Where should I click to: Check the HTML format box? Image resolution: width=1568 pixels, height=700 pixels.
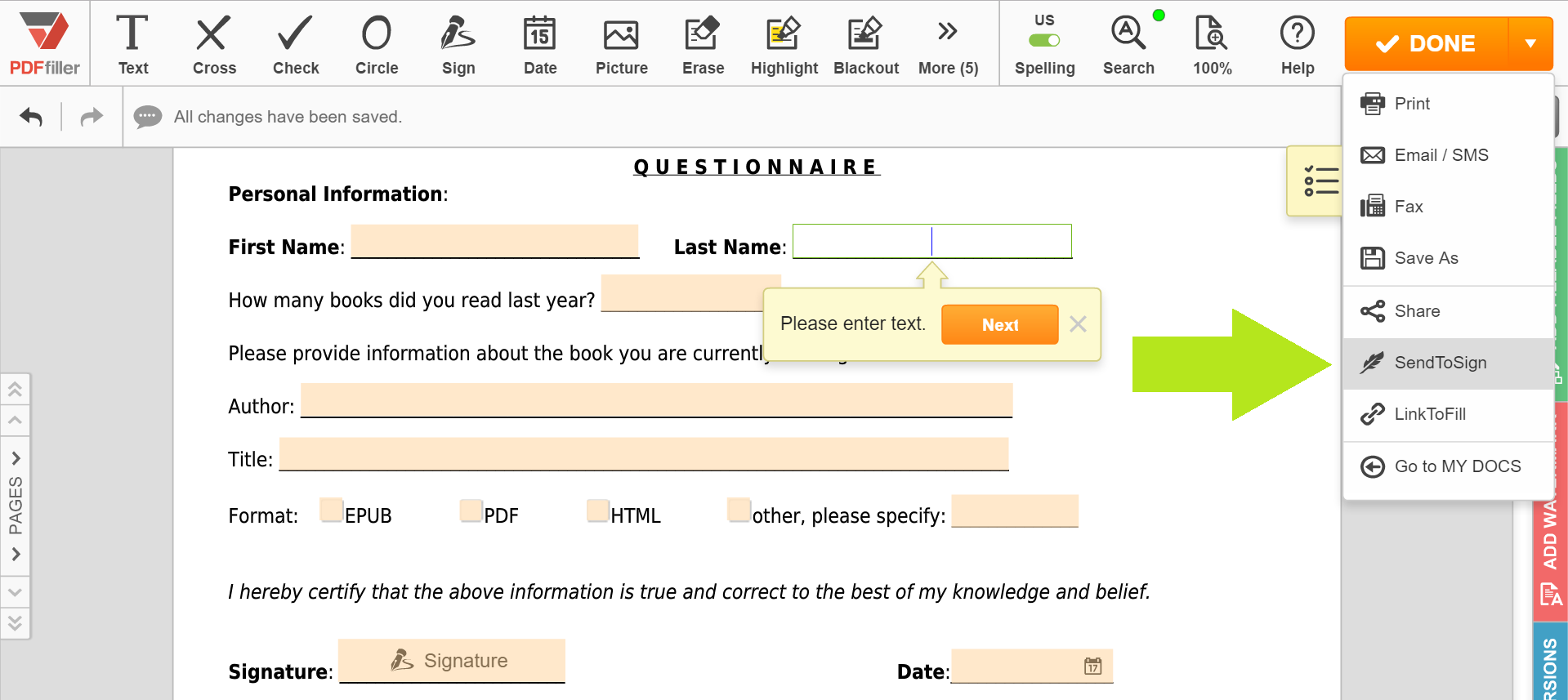[x=598, y=511]
